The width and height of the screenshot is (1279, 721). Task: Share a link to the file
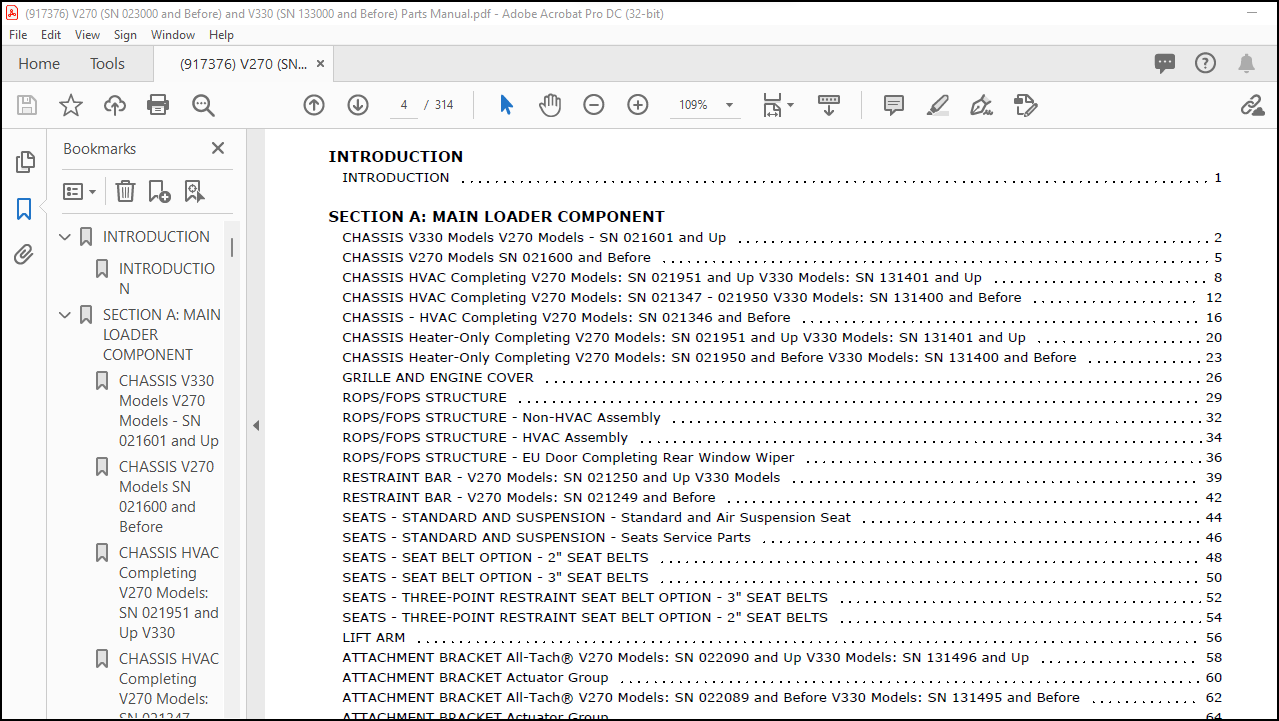click(x=1252, y=105)
